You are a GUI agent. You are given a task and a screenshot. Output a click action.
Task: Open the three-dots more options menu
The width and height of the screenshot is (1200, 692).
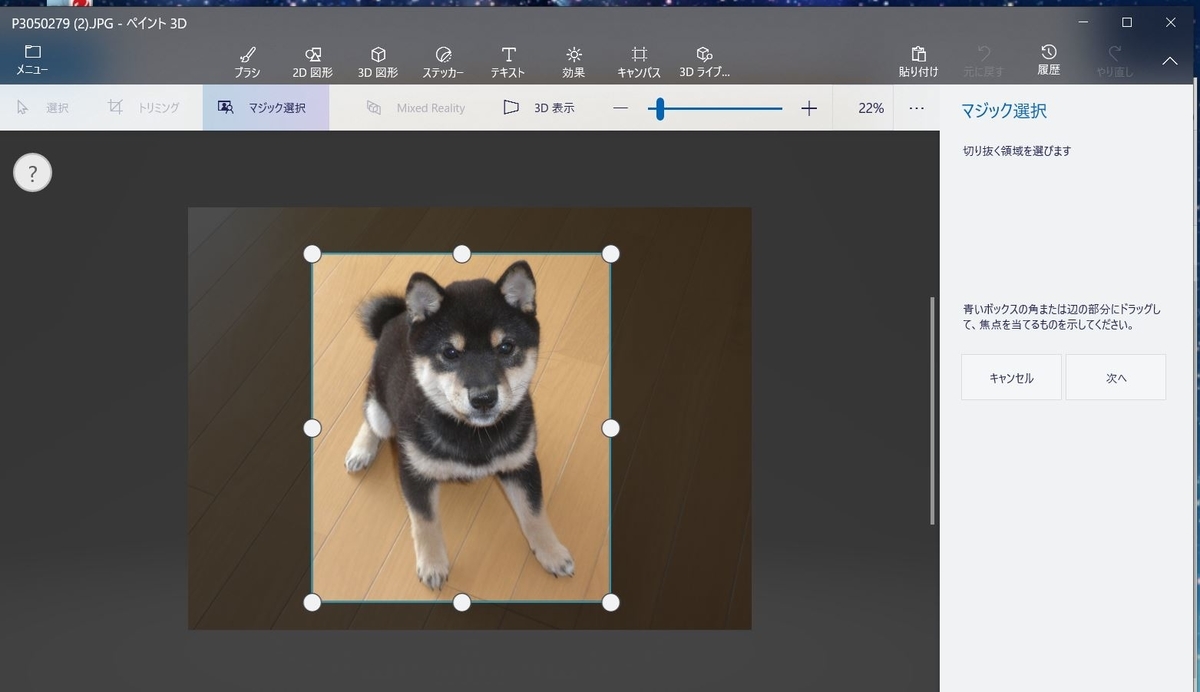click(916, 108)
